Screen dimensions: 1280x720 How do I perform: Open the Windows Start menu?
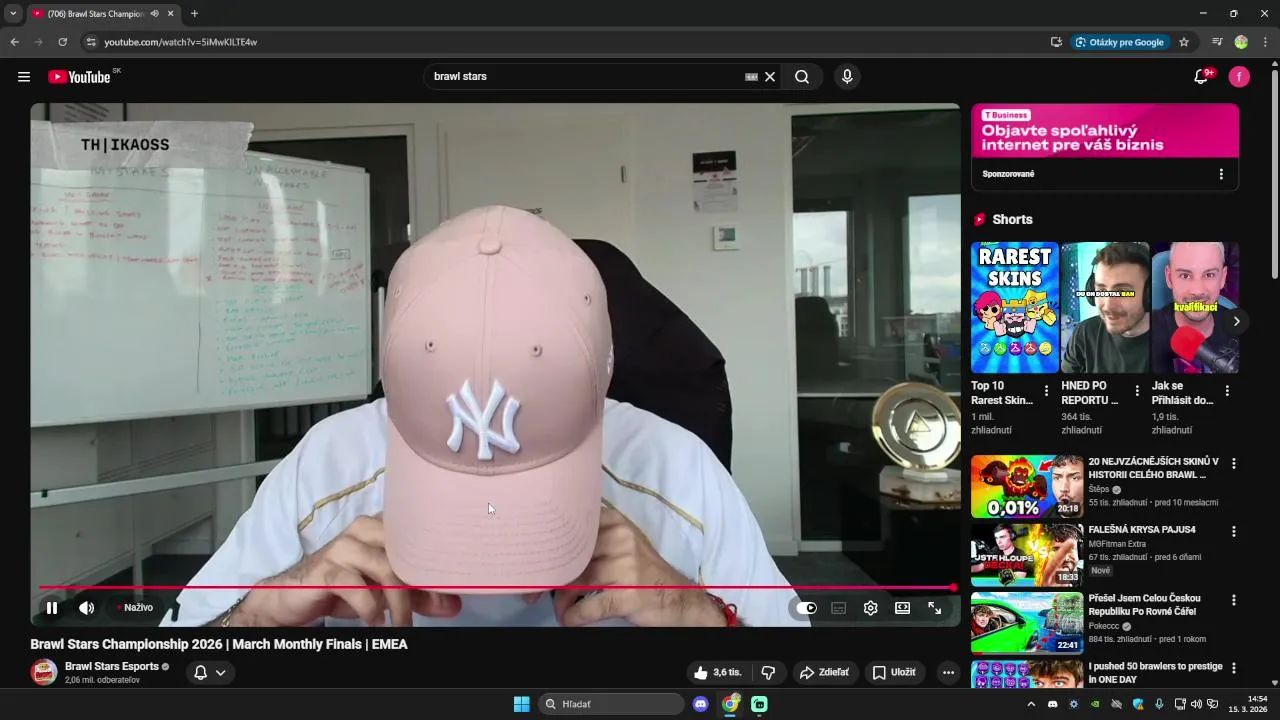click(x=521, y=704)
